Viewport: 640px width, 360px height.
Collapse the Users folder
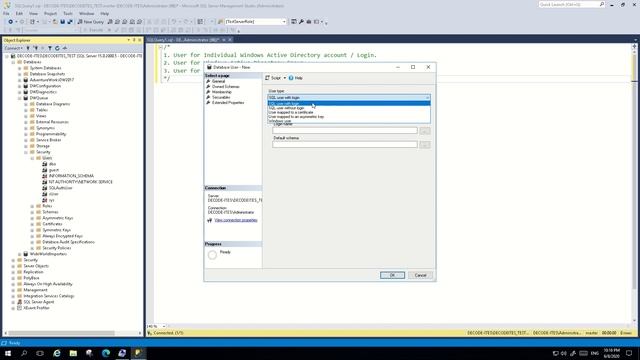pos(32,158)
